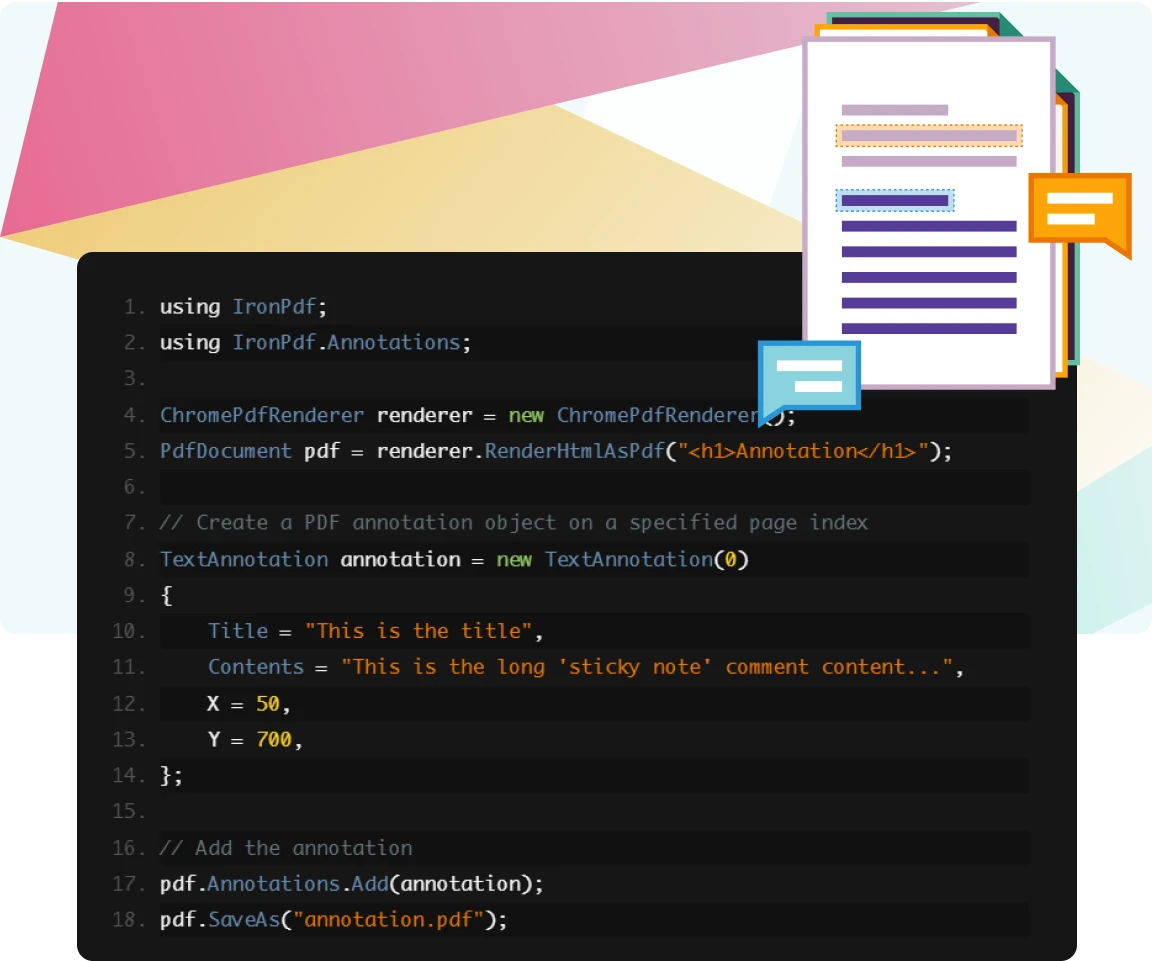The image size is (1152, 961).
Task: Click the orange comment bubble icon
Action: coord(1080,213)
